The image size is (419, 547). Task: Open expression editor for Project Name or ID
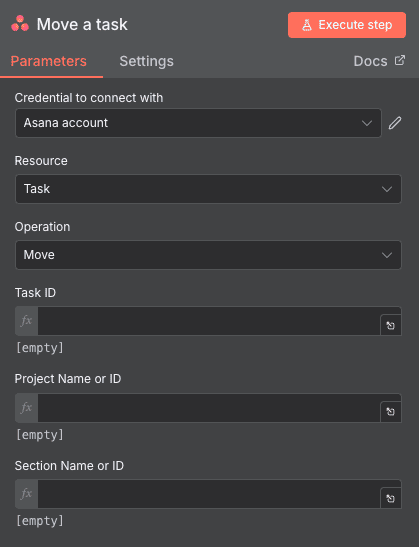pyautogui.click(x=391, y=412)
